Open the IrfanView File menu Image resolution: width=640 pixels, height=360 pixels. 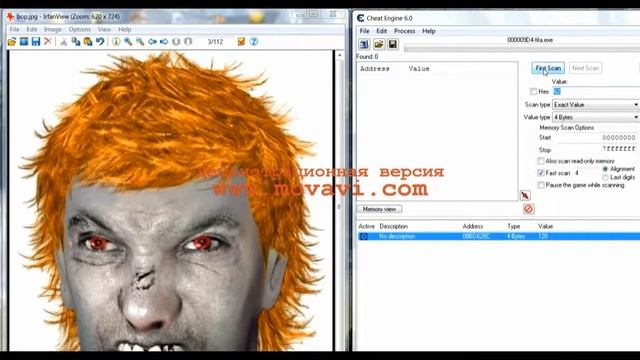[x=14, y=29]
